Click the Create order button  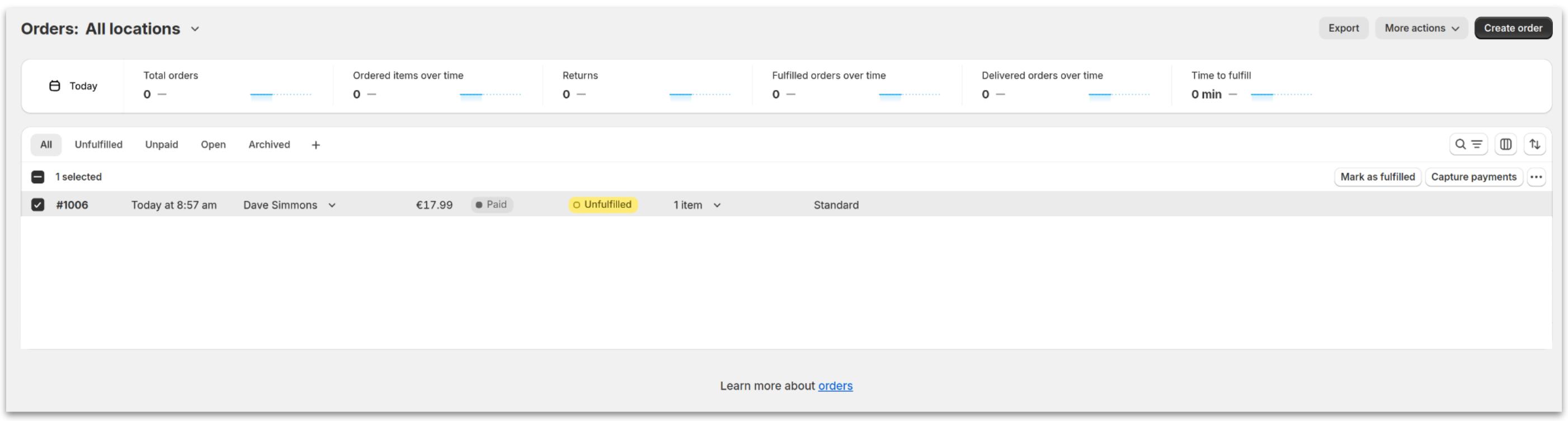(x=1513, y=28)
